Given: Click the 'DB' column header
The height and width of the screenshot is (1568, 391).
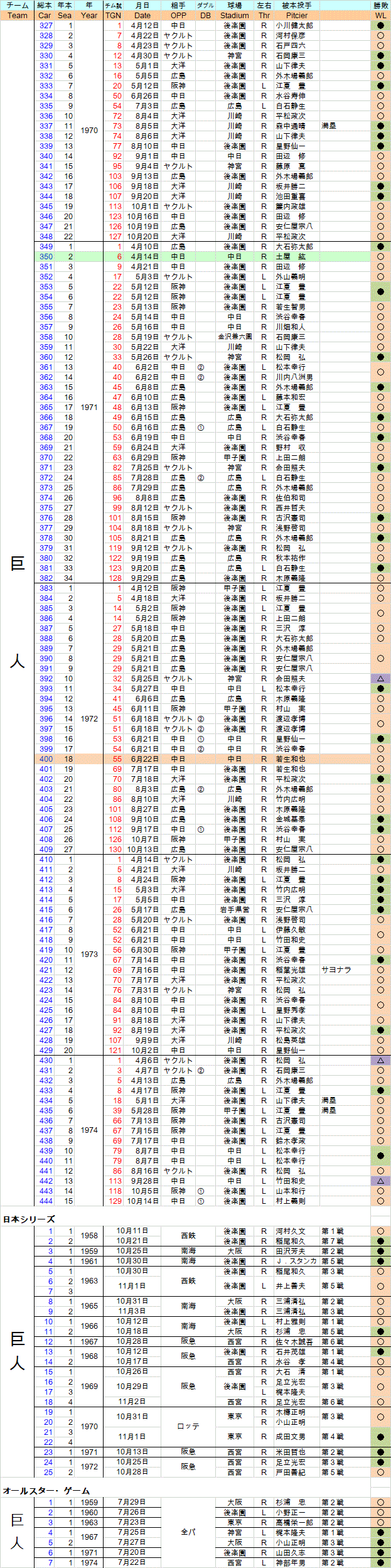Looking at the screenshot, I should pyautogui.click(x=205, y=15).
